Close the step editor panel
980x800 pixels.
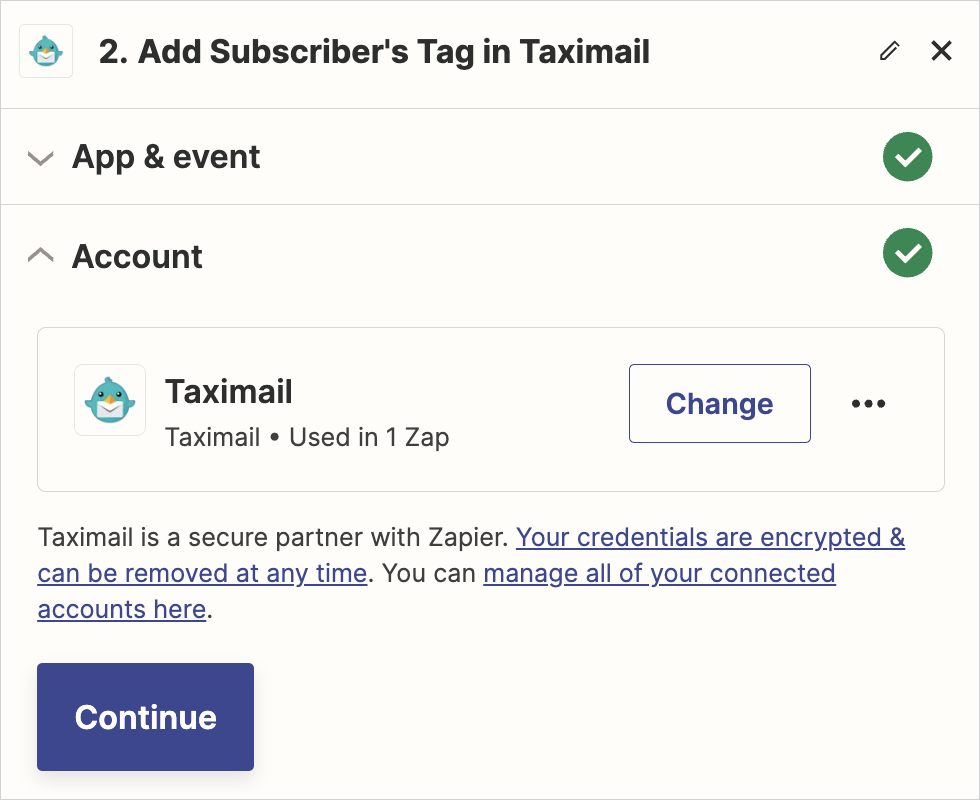(941, 51)
